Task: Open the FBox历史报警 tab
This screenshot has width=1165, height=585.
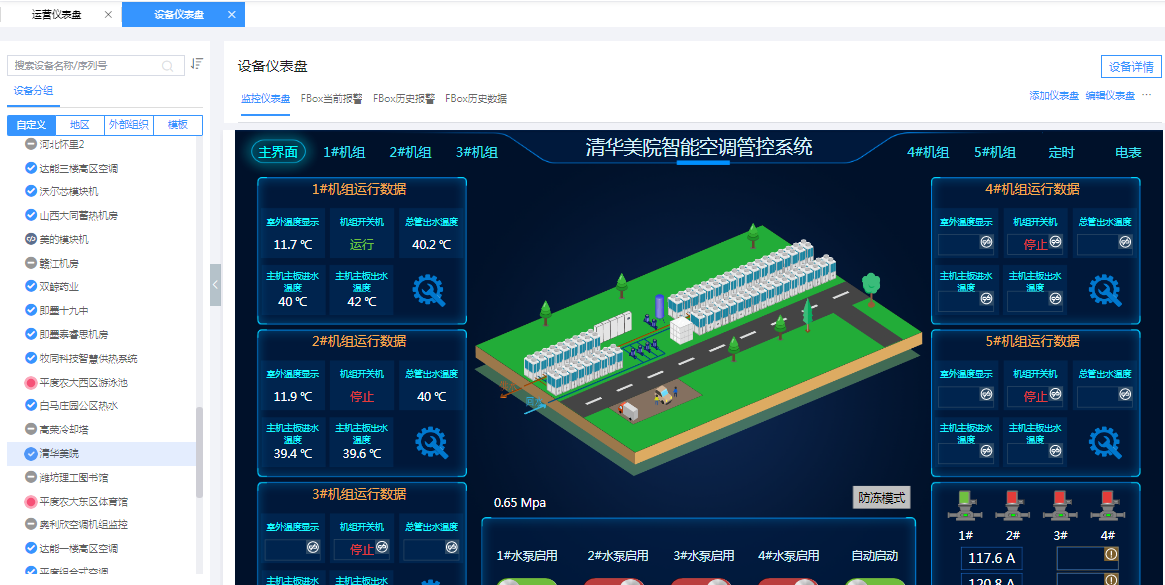Action: [x=403, y=98]
